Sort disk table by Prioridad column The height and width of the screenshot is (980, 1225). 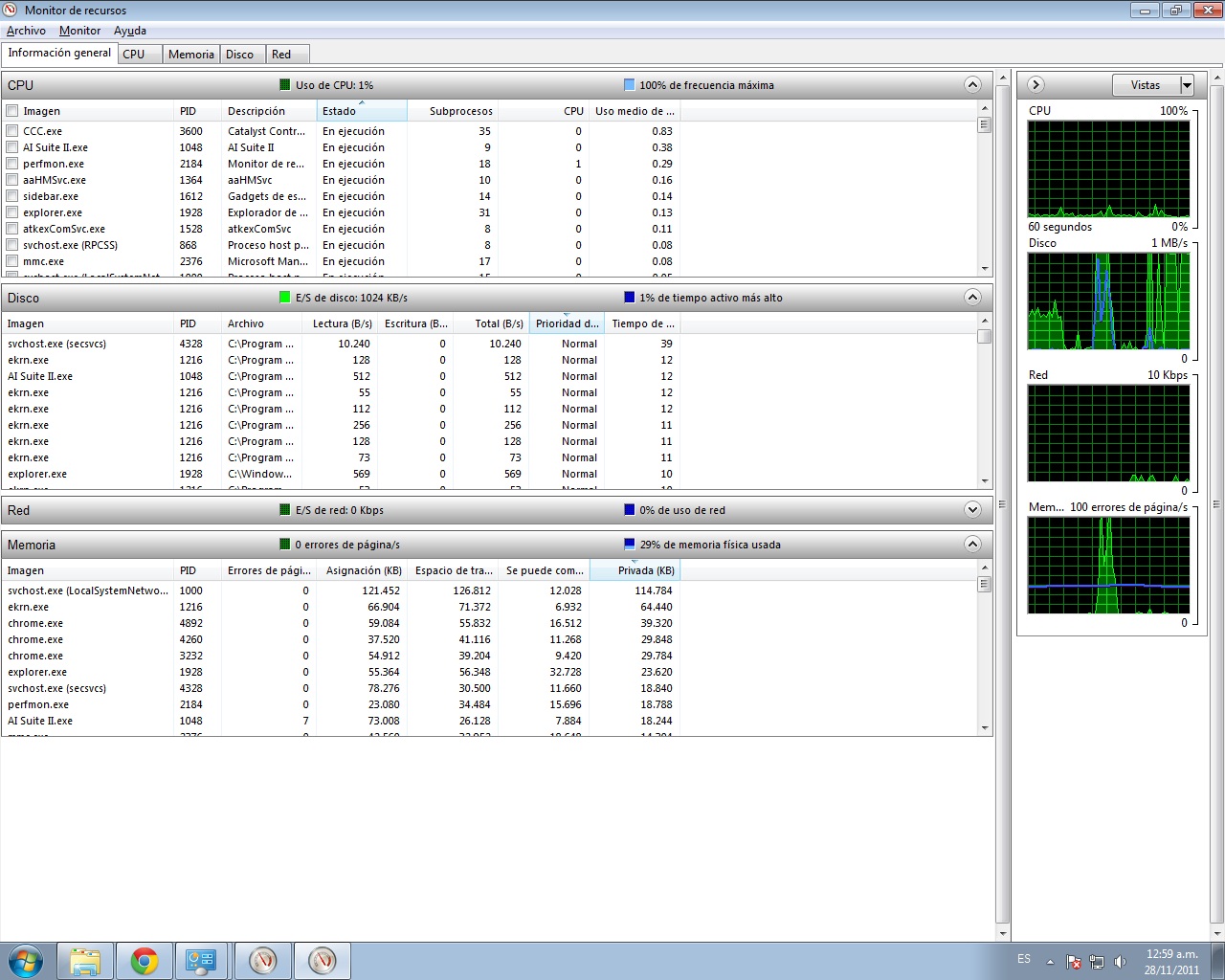[567, 323]
